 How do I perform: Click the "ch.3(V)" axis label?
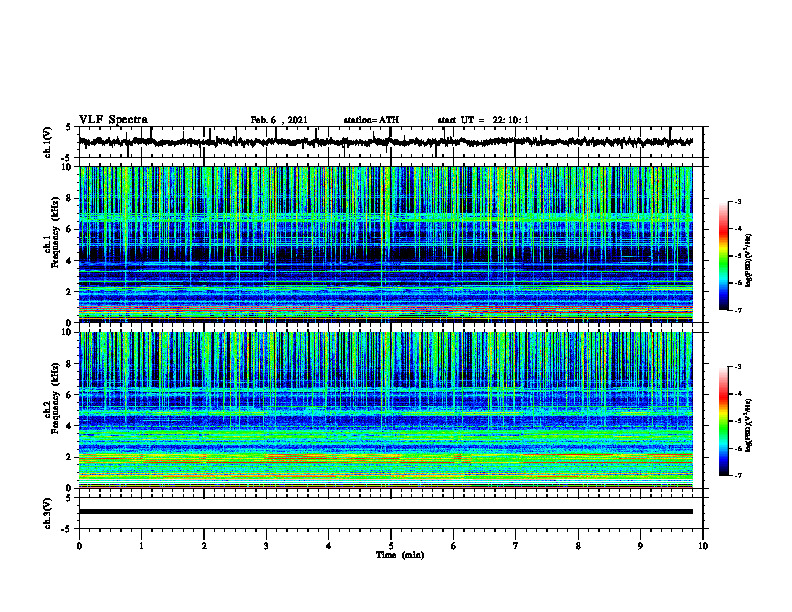pyautogui.click(x=47, y=513)
